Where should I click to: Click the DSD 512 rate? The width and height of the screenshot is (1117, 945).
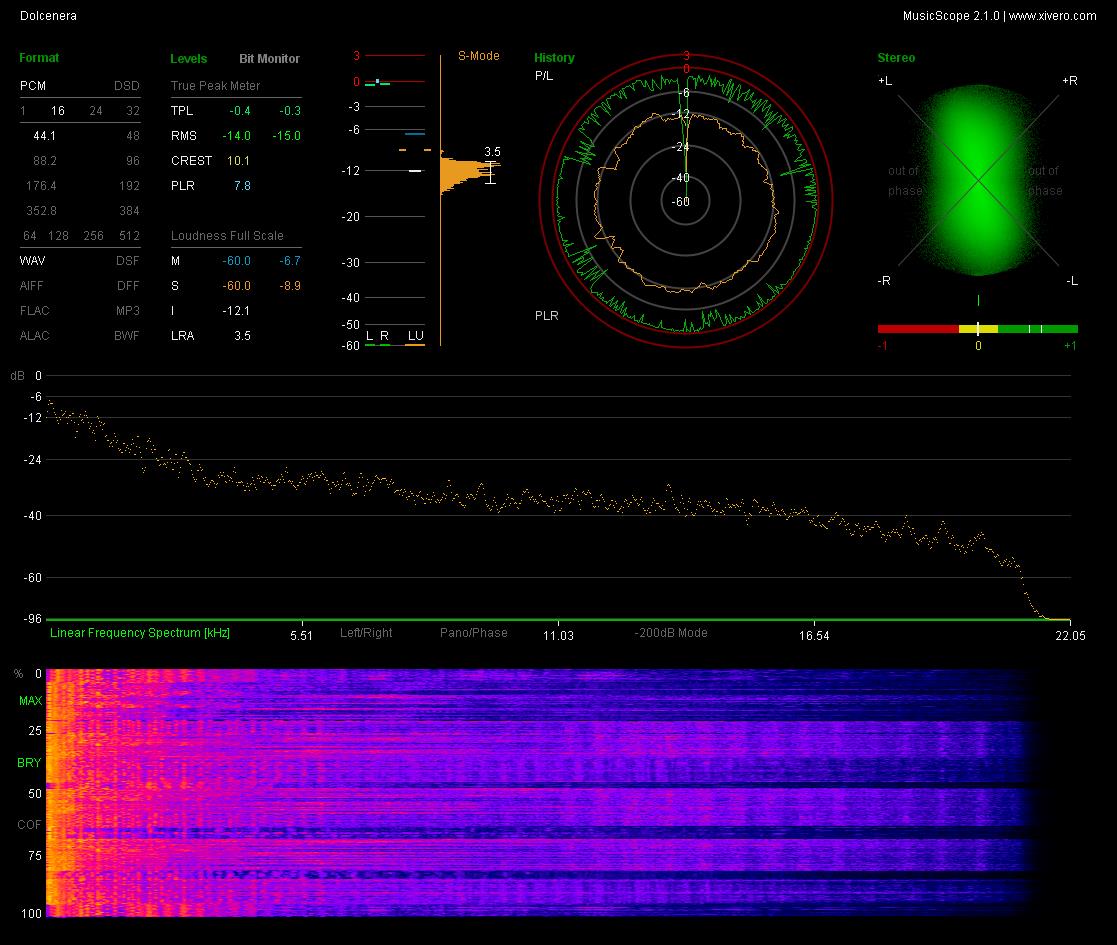pyautogui.click(x=130, y=236)
